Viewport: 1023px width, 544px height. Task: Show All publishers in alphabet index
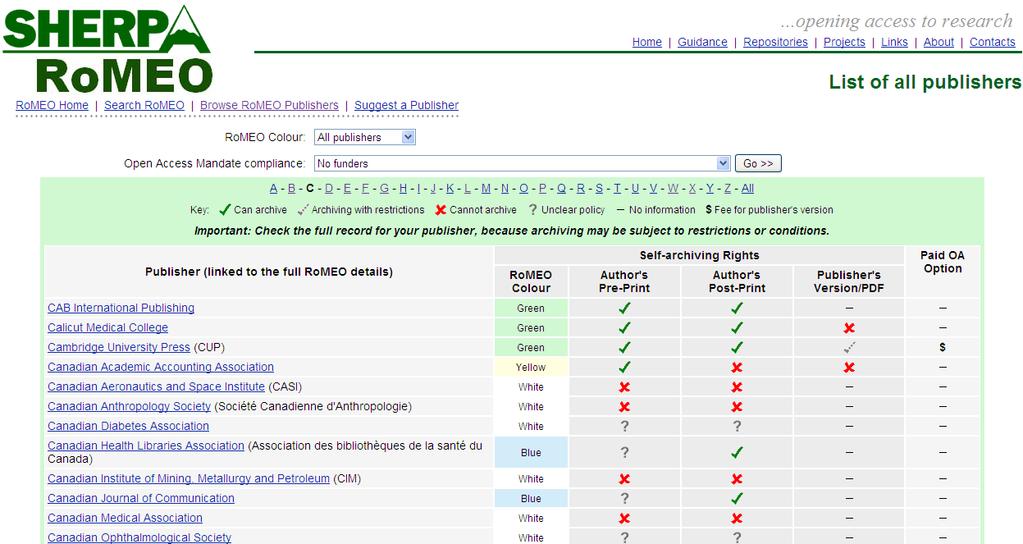tap(748, 189)
